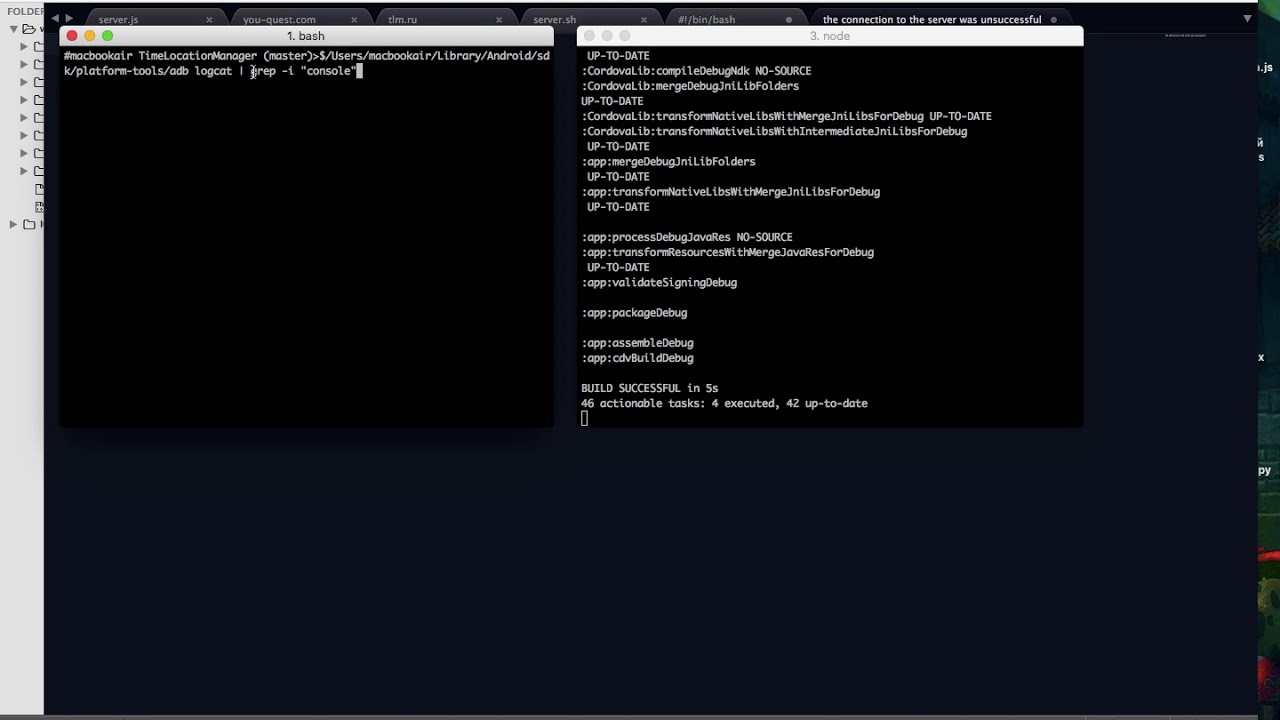The width and height of the screenshot is (1280, 720).
Task: Go to next tab with right arrow
Action: [x=69, y=19]
